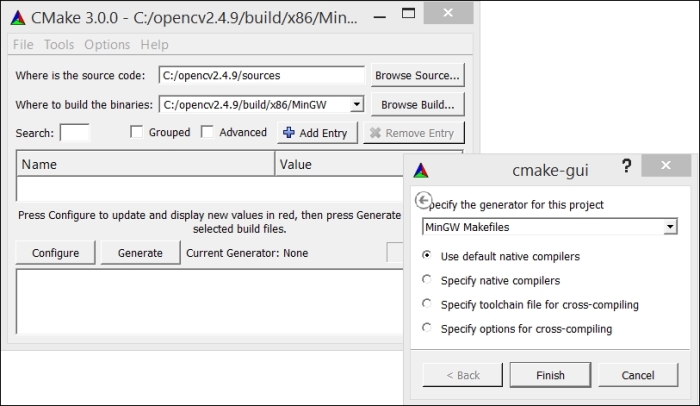Select Specify native compilers option
The height and width of the screenshot is (406, 700).
tap(491, 280)
